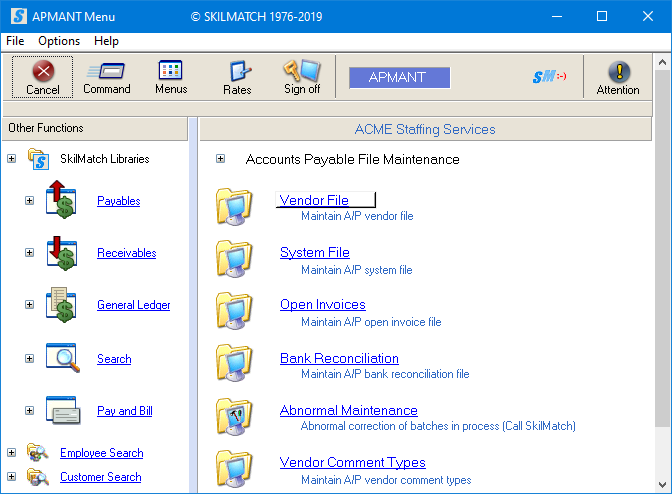
Task: Click 'Accounts Payable File Maintenance' heading
Action: pos(352,159)
